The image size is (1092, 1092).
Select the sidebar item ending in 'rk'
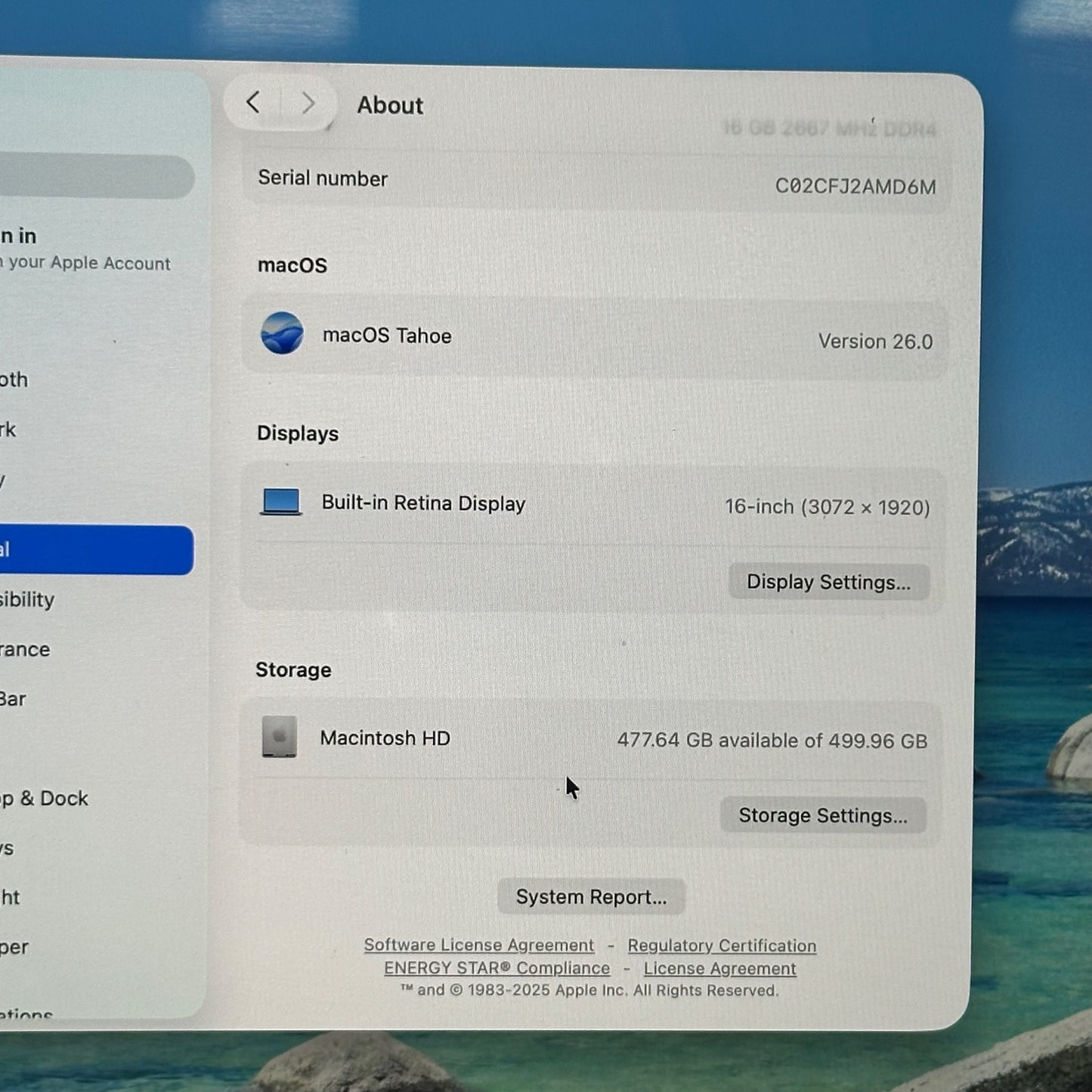(8, 429)
